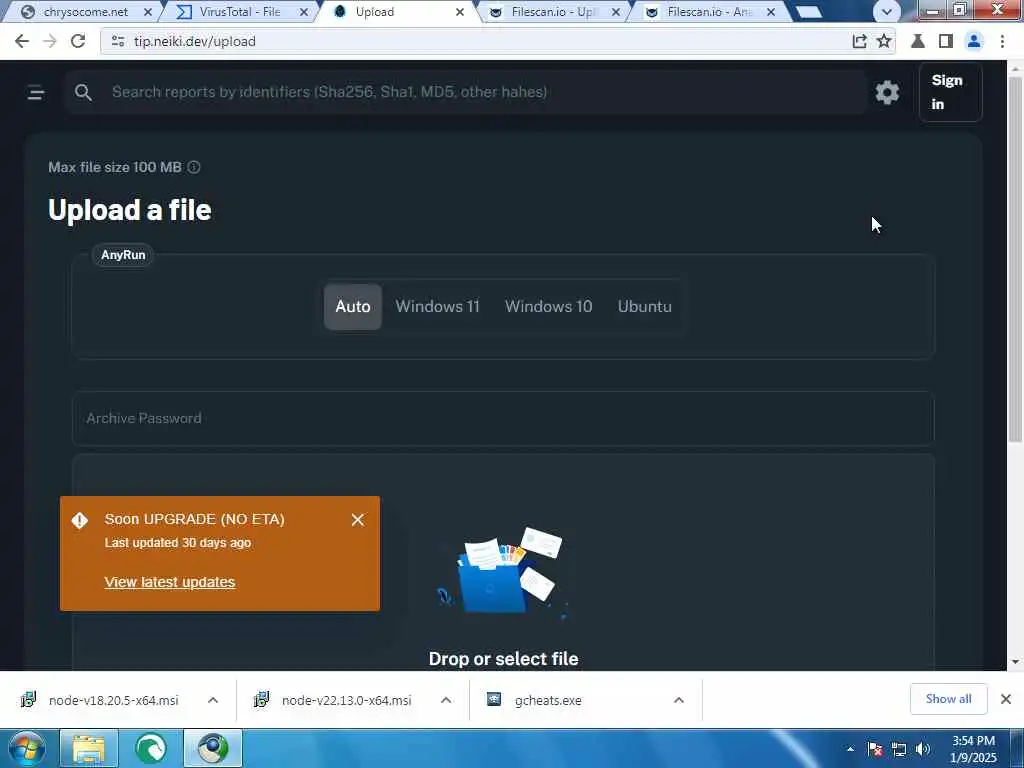Click the Sign in button
This screenshot has width=1024, height=768.
(x=950, y=92)
